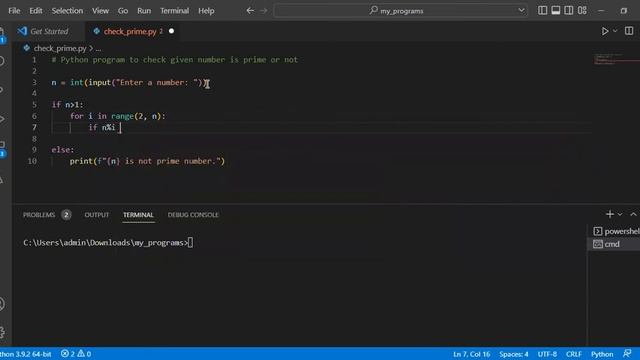Image resolution: width=640 pixels, height=360 pixels.
Task: Switch to the PROBLEMS panel tab
Action: coord(39,215)
